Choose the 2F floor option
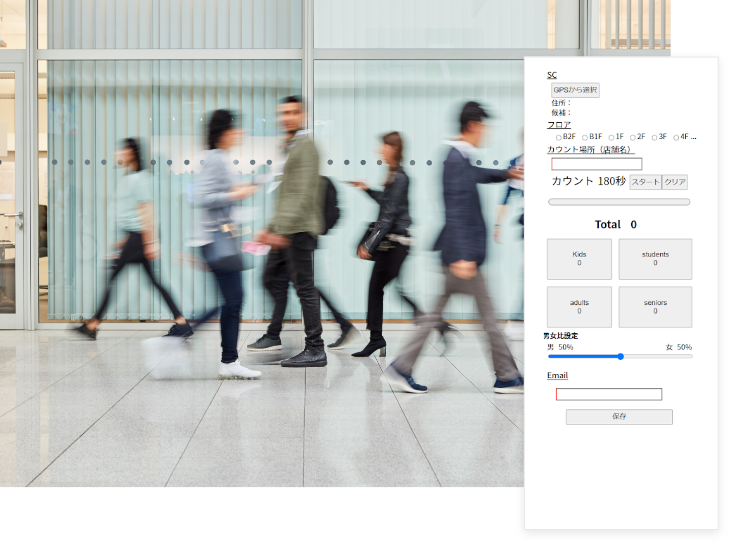734x548 pixels. tap(632, 138)
